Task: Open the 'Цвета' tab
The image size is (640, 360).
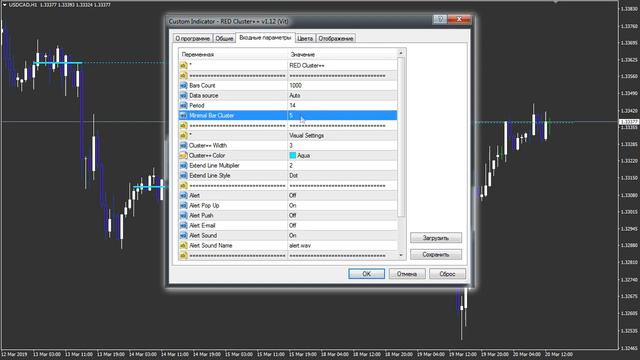Action: pyautogui.click(x=305, y=38)
